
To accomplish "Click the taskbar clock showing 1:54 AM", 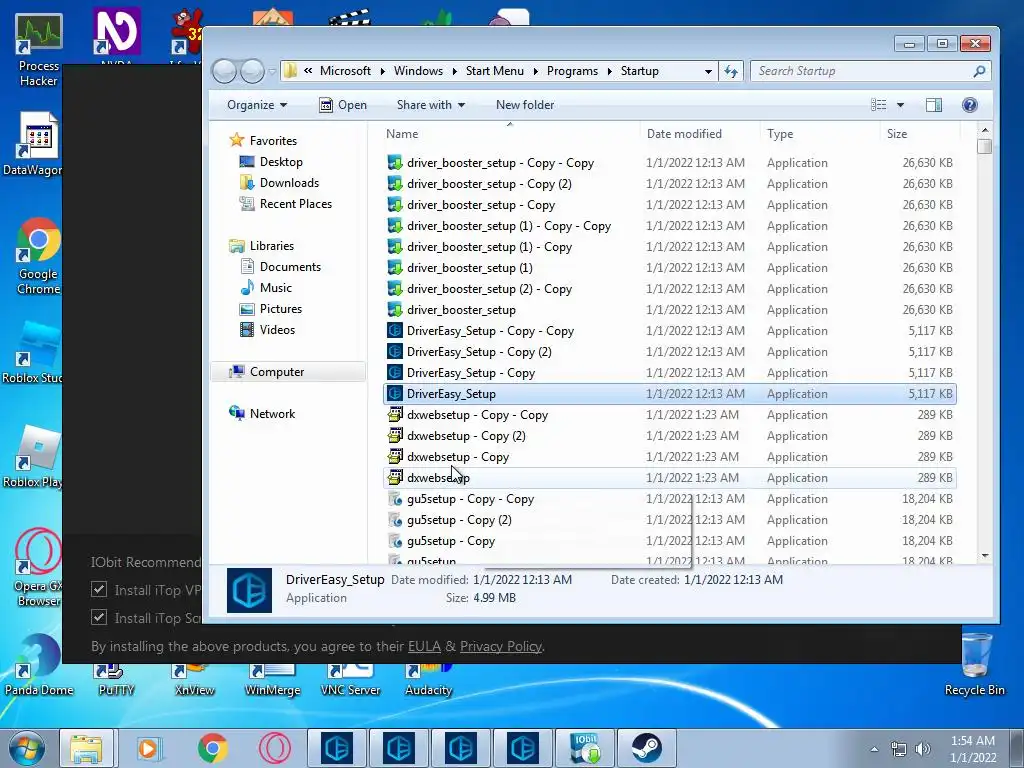I will tap(973, 749).
